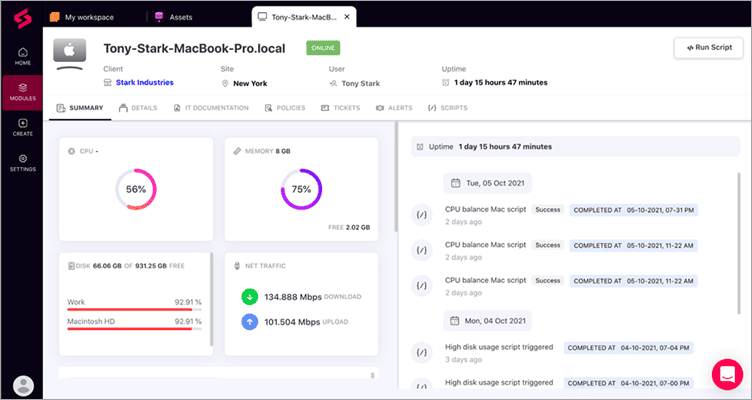The height and width of the screenshot is (400, 752).
Task: Open Settings gear in sidebar
Action: [22, 162]
